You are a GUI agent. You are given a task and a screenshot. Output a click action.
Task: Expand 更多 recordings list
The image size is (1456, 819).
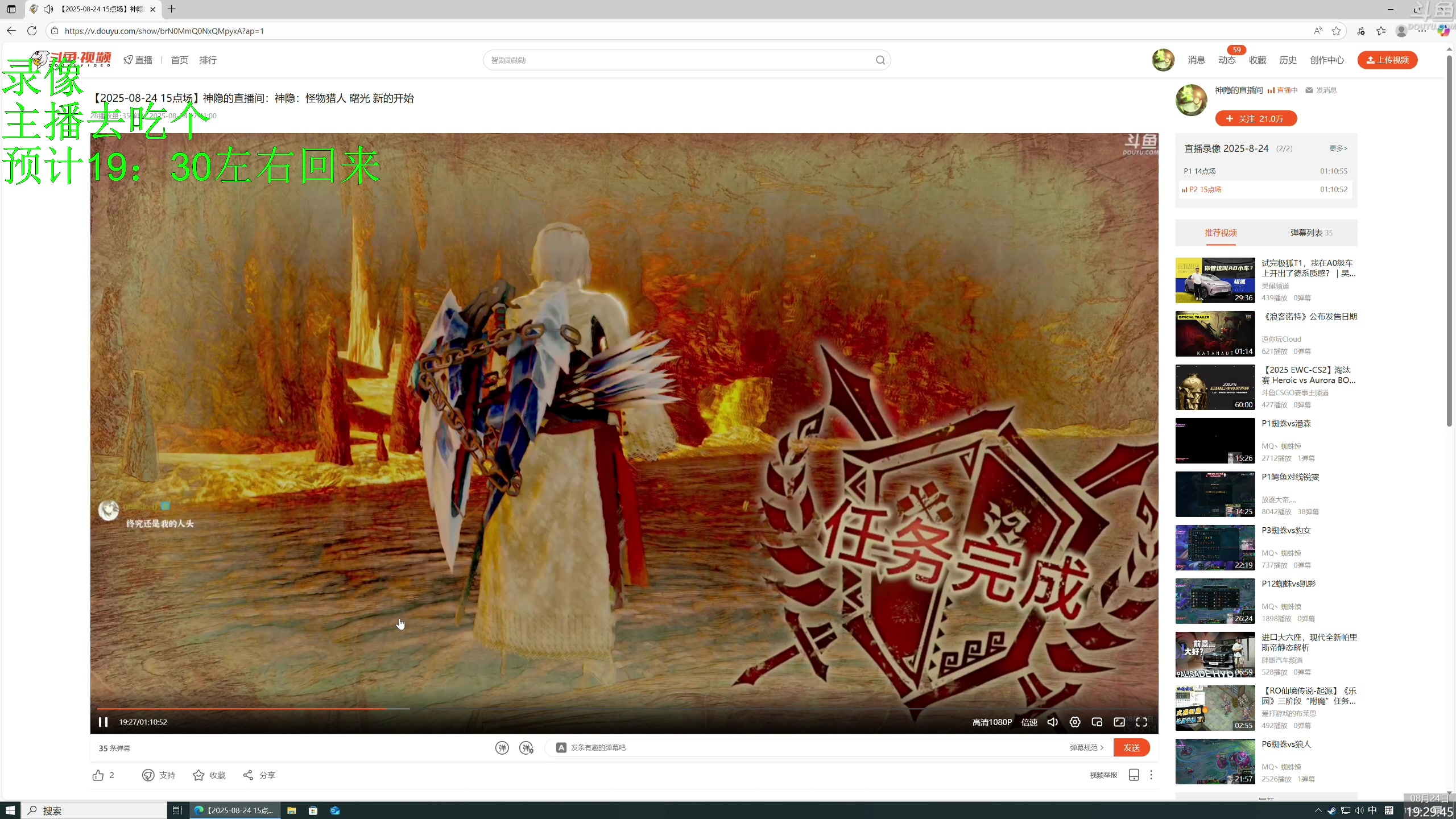[1338, 148]
